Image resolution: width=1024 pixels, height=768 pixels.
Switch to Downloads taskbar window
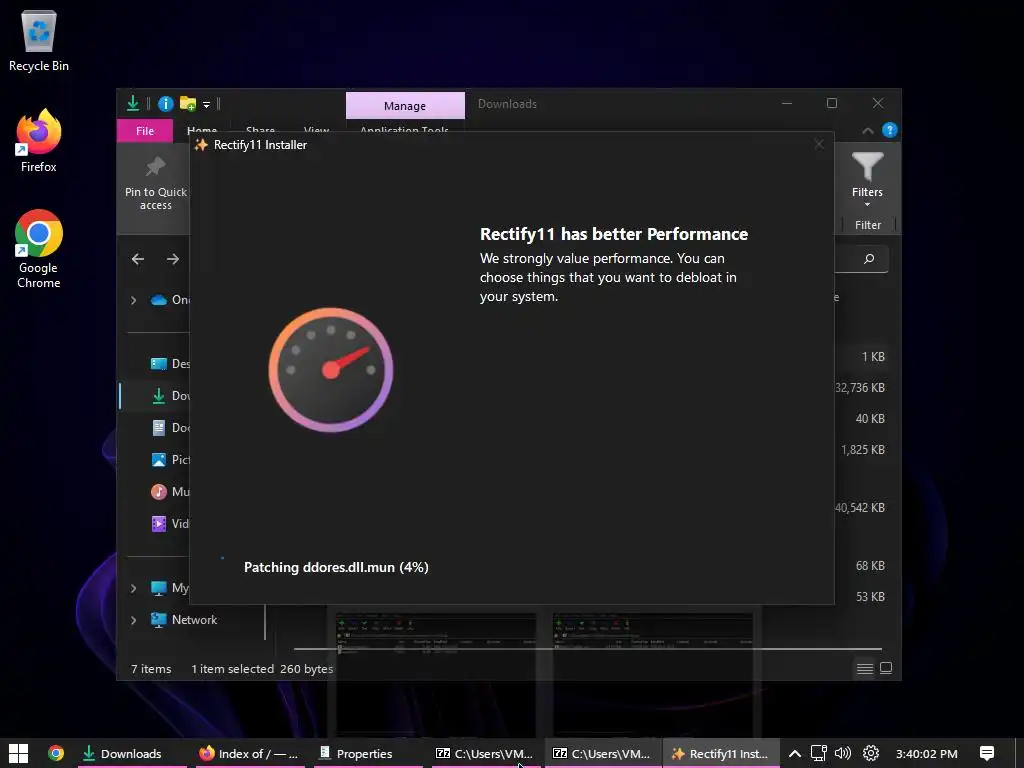[133, 754]
